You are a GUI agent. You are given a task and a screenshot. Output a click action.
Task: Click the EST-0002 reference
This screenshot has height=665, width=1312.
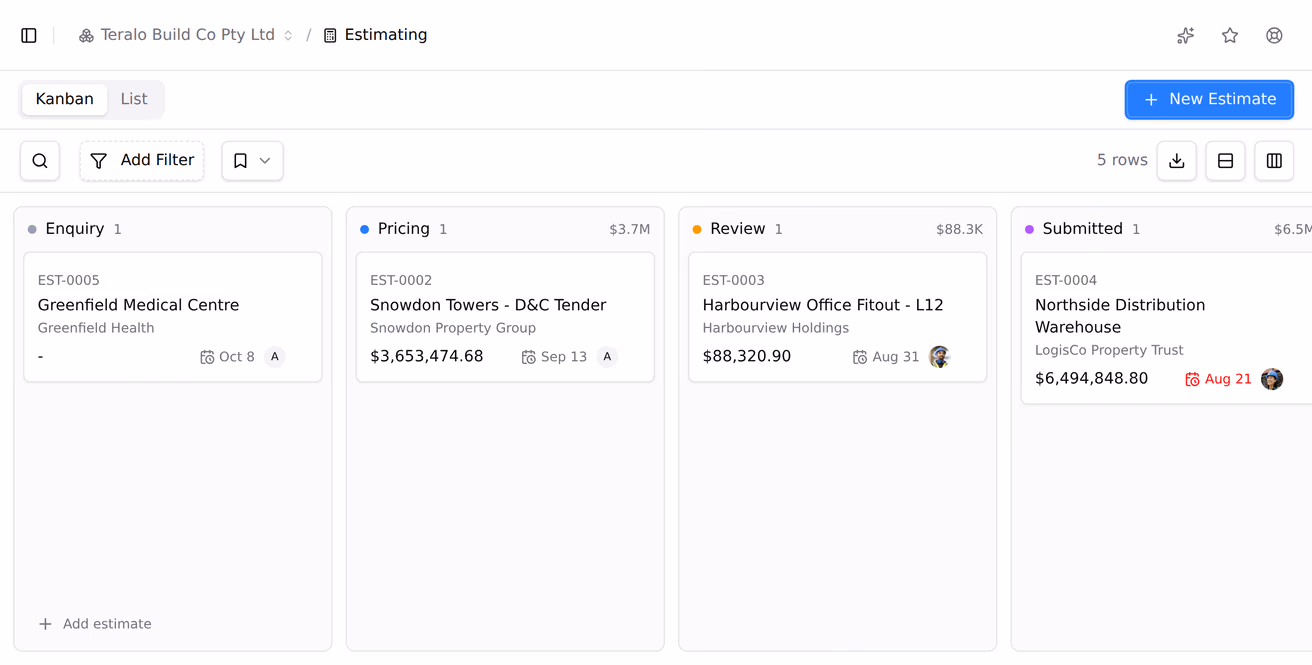point(401,281)
